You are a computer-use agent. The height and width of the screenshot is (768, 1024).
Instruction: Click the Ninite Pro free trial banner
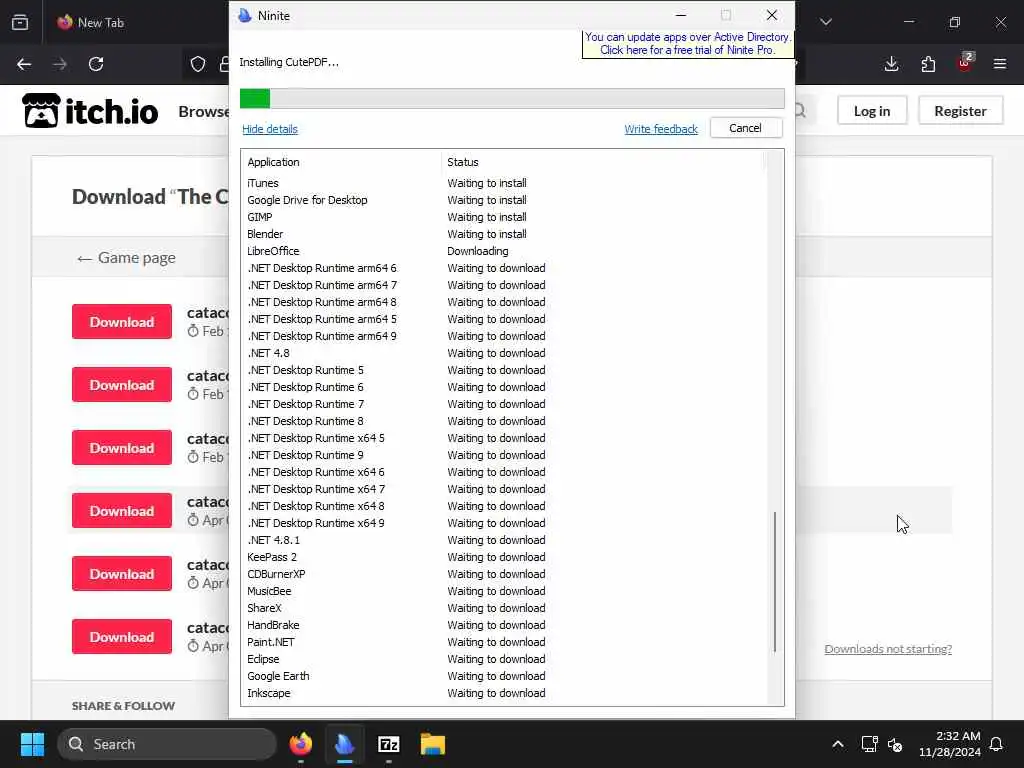(x=688, y=44)
